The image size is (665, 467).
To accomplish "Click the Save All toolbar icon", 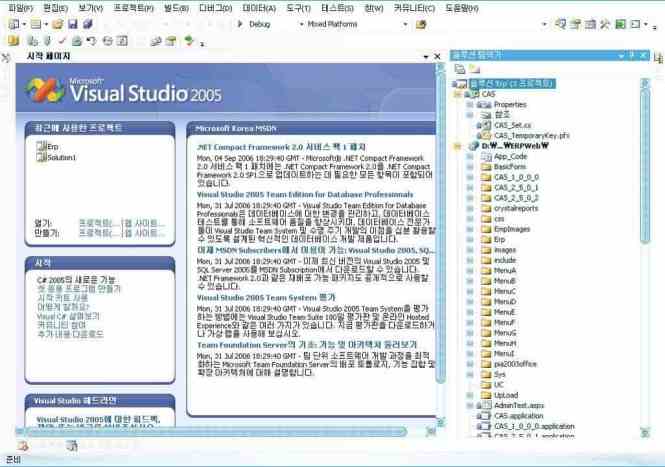I will click(87, 24).
